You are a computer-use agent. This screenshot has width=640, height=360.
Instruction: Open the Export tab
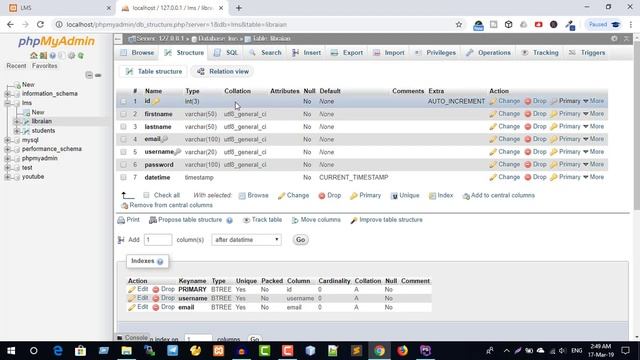click(x=347, y=53)
